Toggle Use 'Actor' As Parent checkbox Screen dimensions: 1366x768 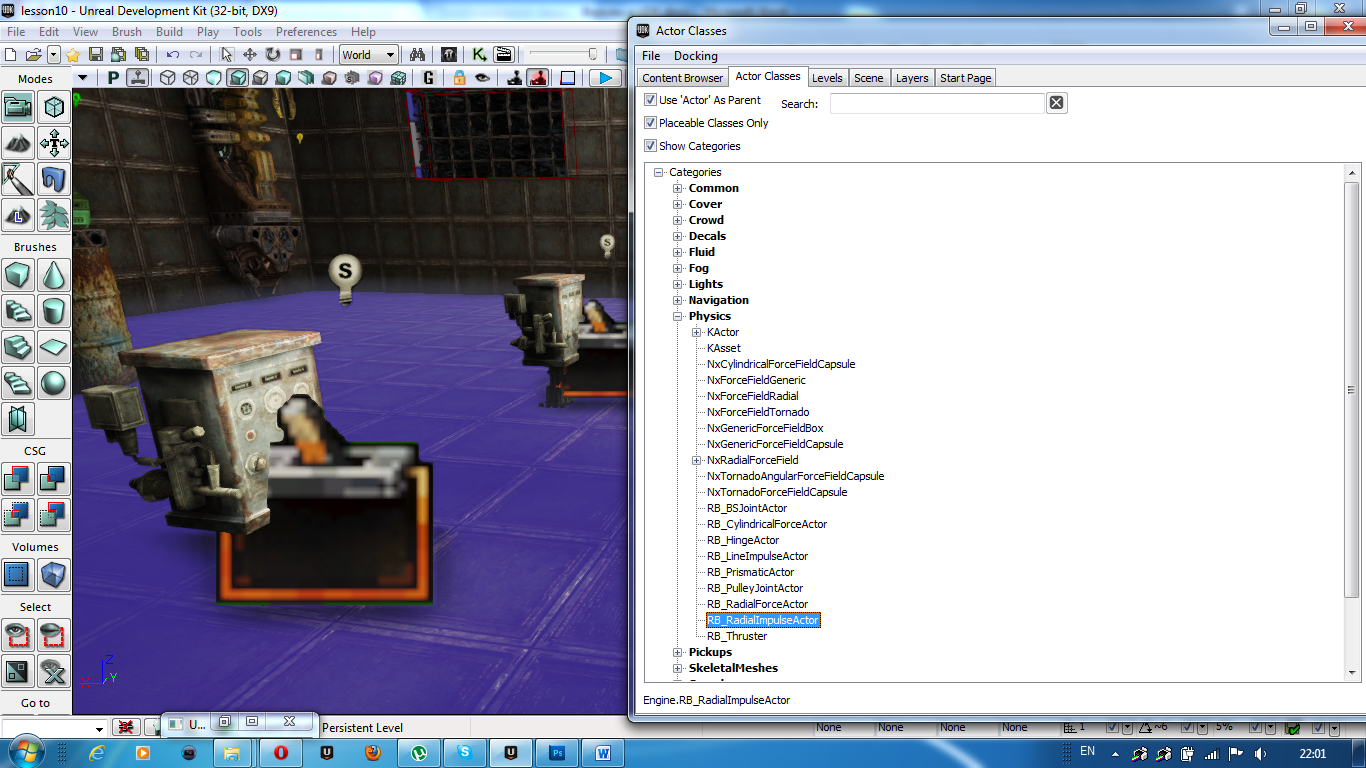tap(651, 100)
